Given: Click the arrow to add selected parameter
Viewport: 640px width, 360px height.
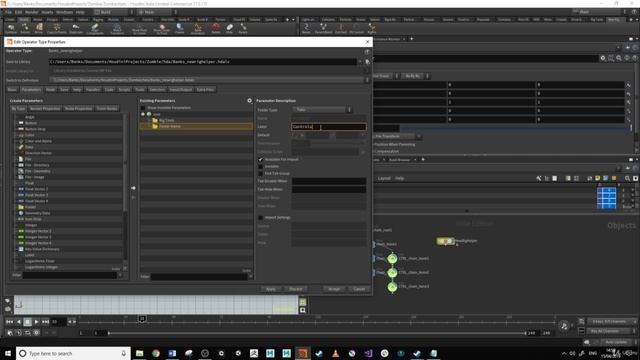Looking at the screenshot, I should click(133, 188).
